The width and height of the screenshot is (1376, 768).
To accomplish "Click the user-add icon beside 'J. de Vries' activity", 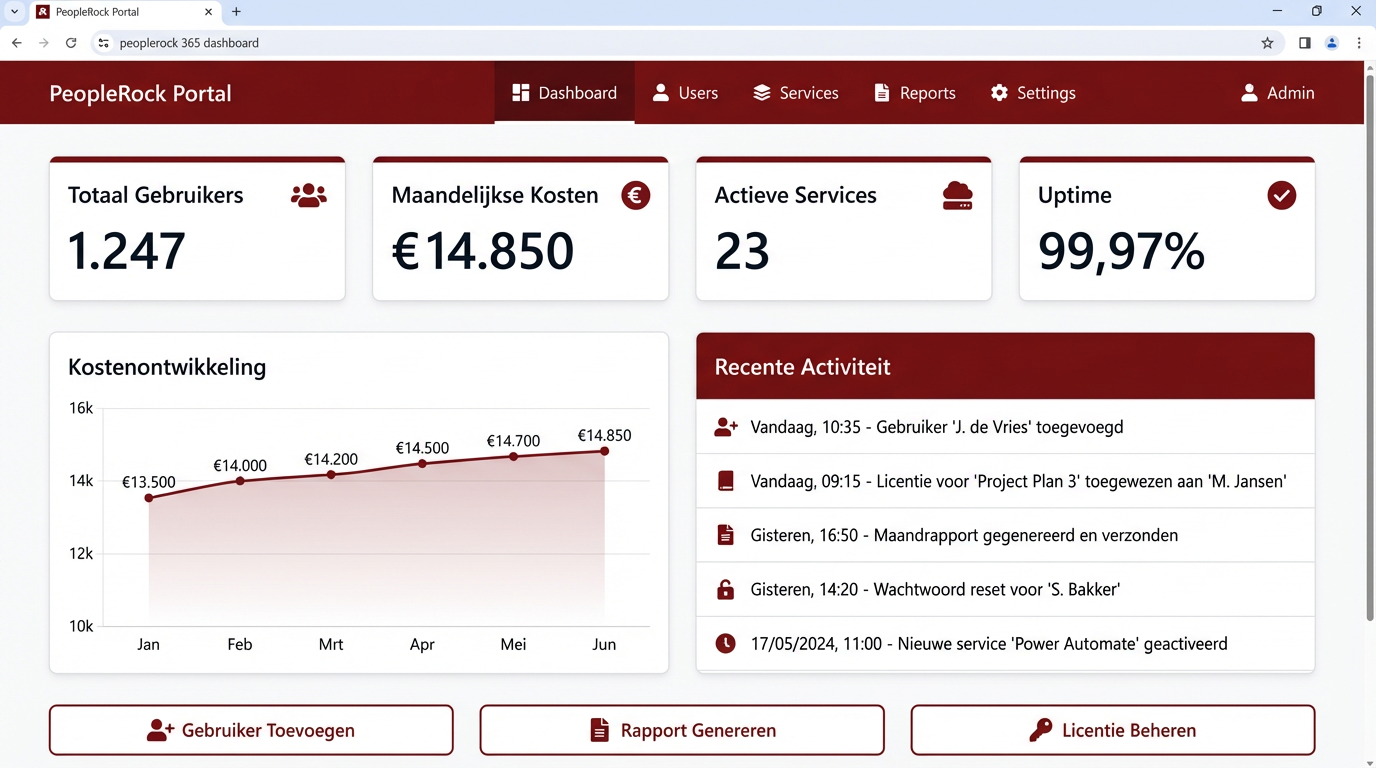I will [x=725, y=426].
